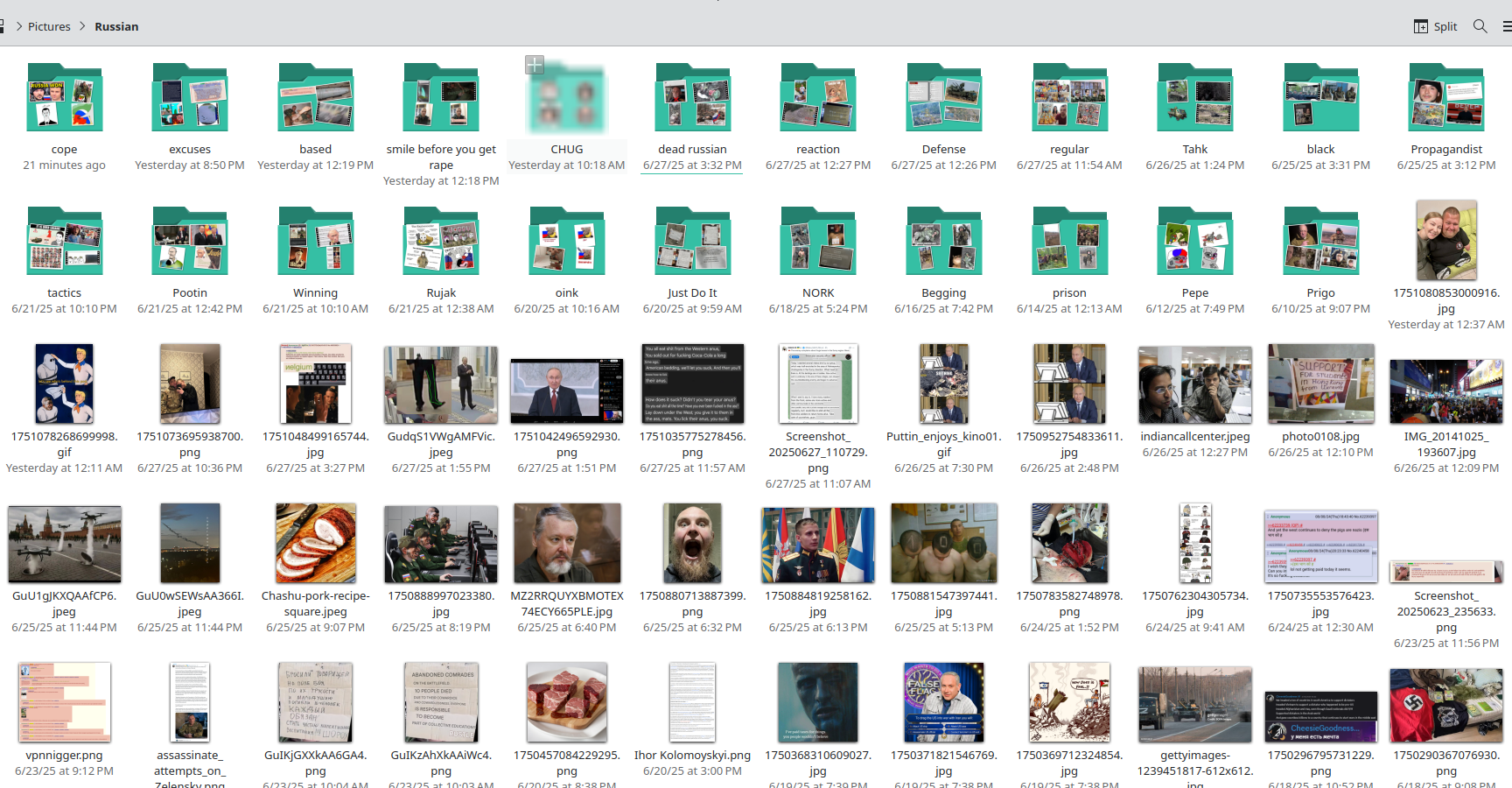Select the Puttin_enjoys_kino01.gif thumbnail
This screenshot has width=1512, height=788.
tap(944, 383)
